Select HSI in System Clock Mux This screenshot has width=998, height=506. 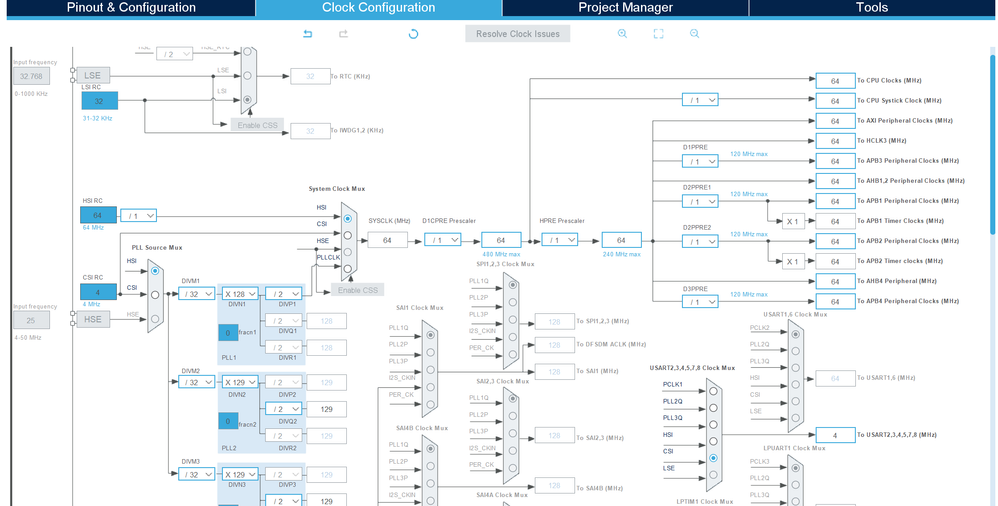tap(348, 218)
